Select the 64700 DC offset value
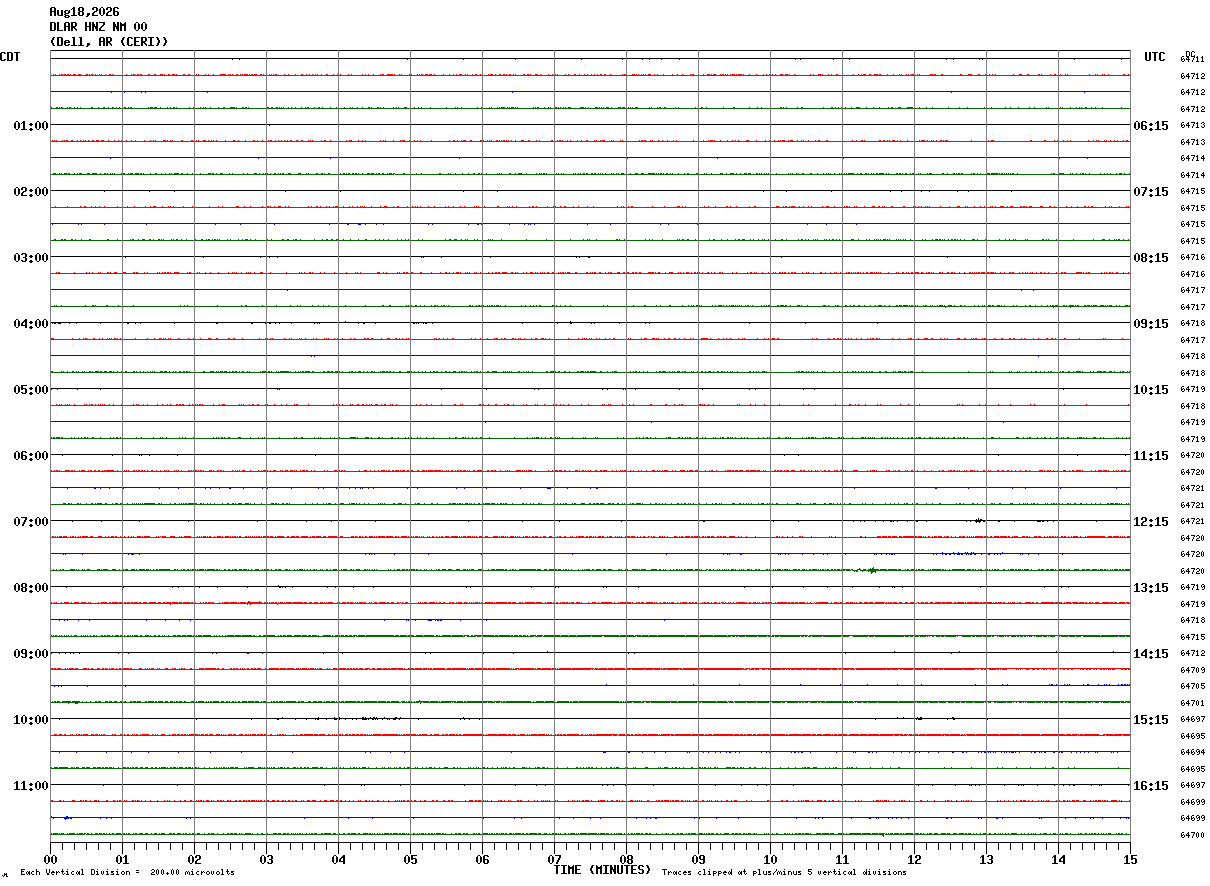 (1192, 835)
